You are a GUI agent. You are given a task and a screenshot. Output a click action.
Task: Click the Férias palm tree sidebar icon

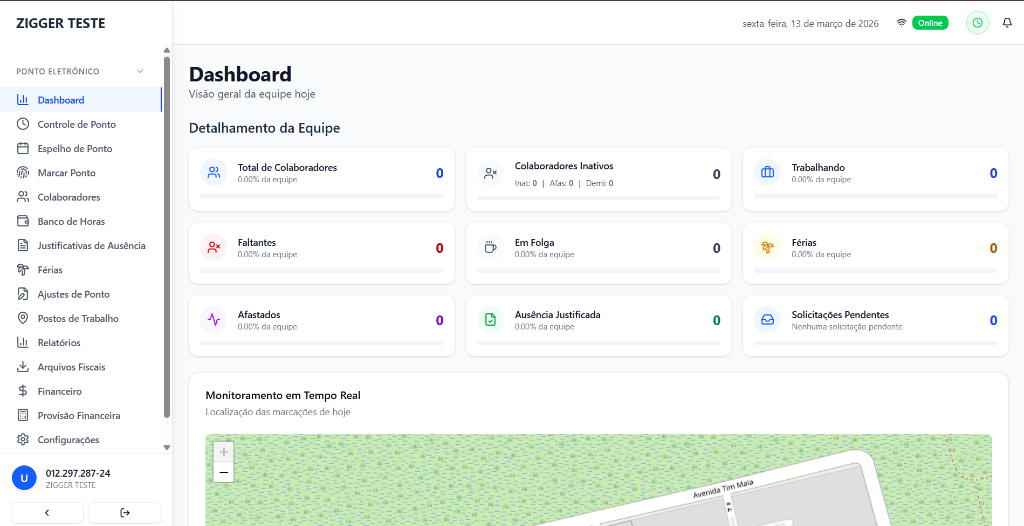point(23,270)
